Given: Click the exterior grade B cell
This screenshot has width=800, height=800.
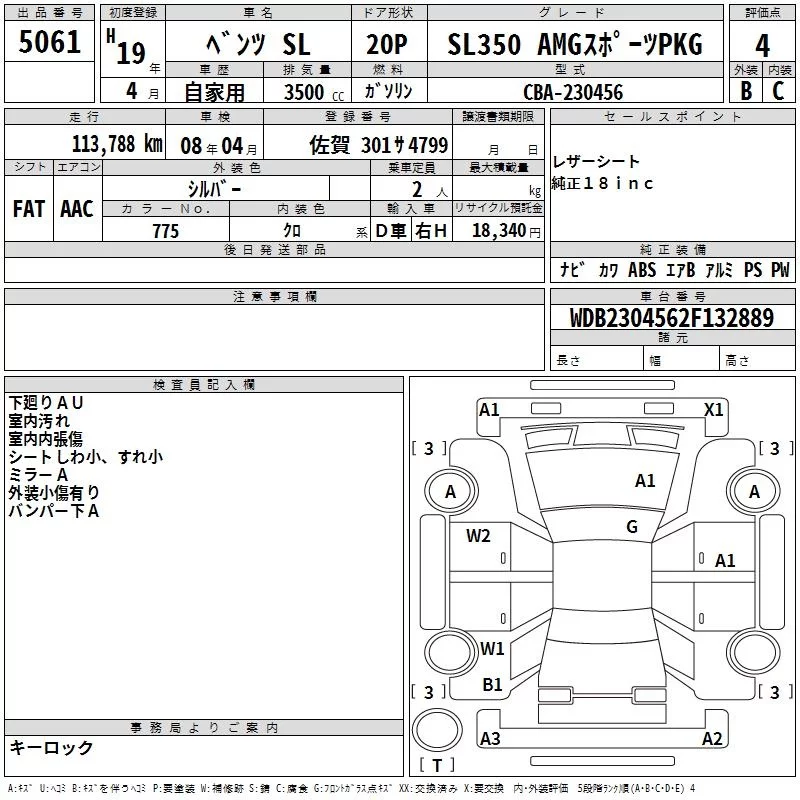Looking at the screenshot, I should point(746,91).
